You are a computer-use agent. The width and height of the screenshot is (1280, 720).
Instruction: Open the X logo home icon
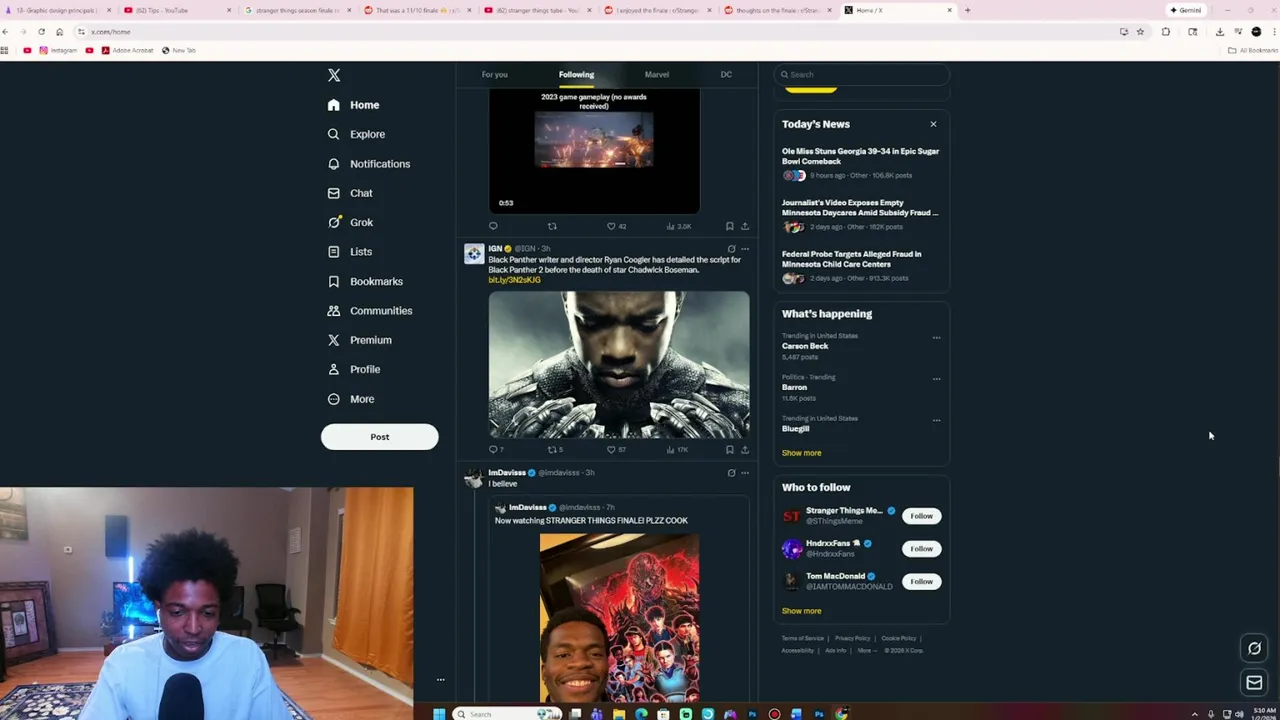pyautogui.click(x=334, y=76)
